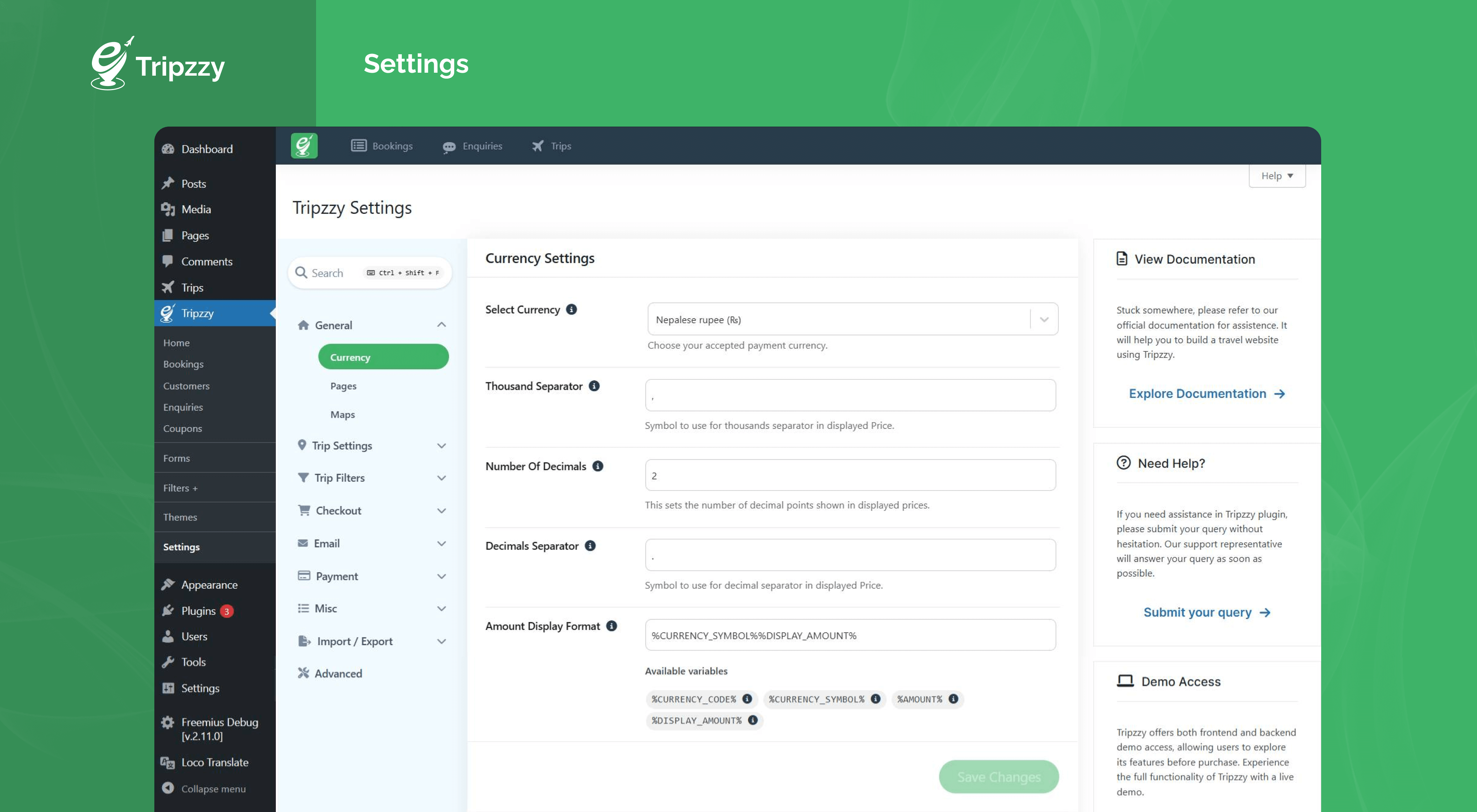Open Plugins with 3 updates badge
The width and height of the screenshot is (1477, 812).
click(x=215, y=611)
